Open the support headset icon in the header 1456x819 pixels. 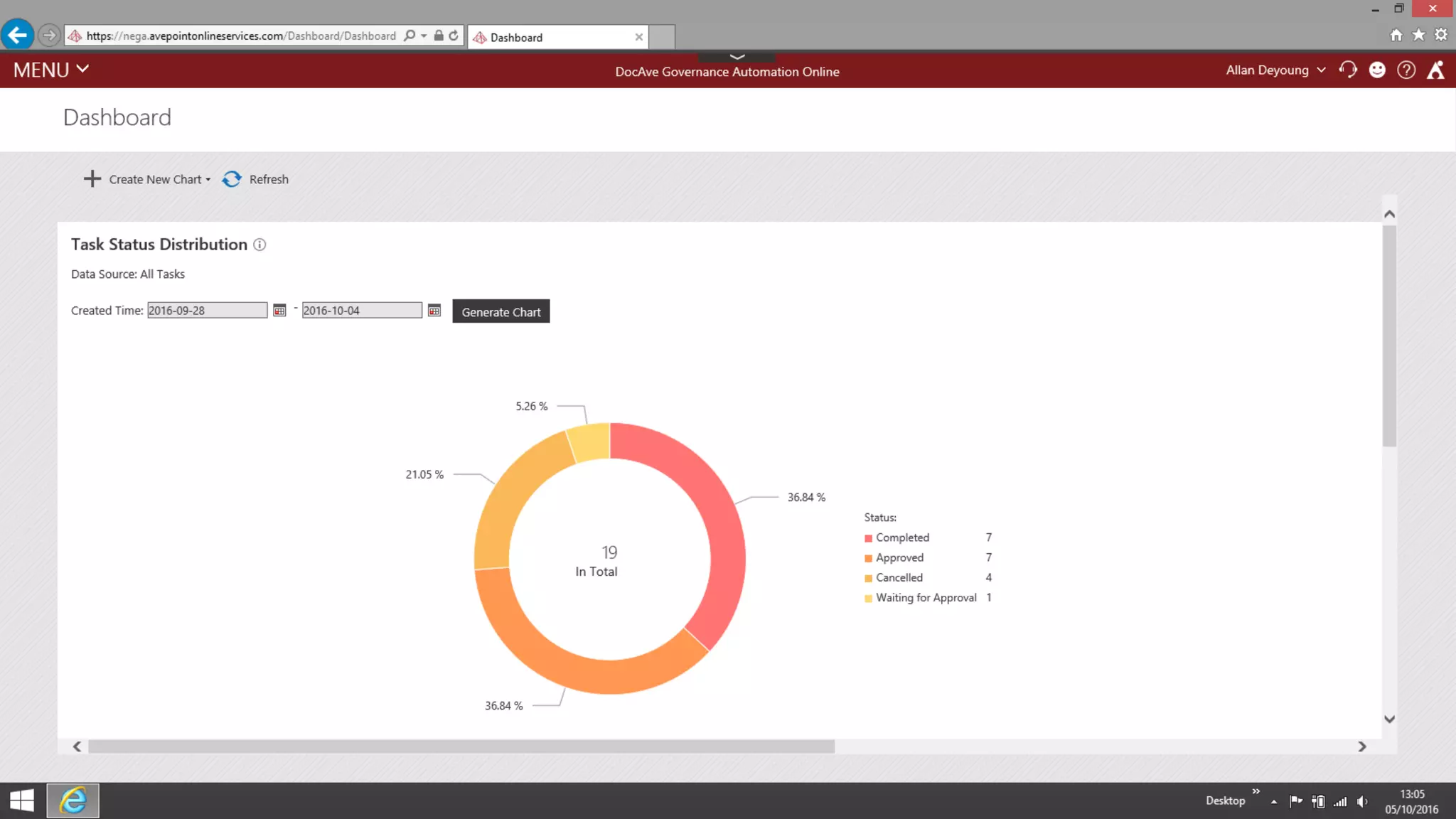click(x=1348, y=70)
